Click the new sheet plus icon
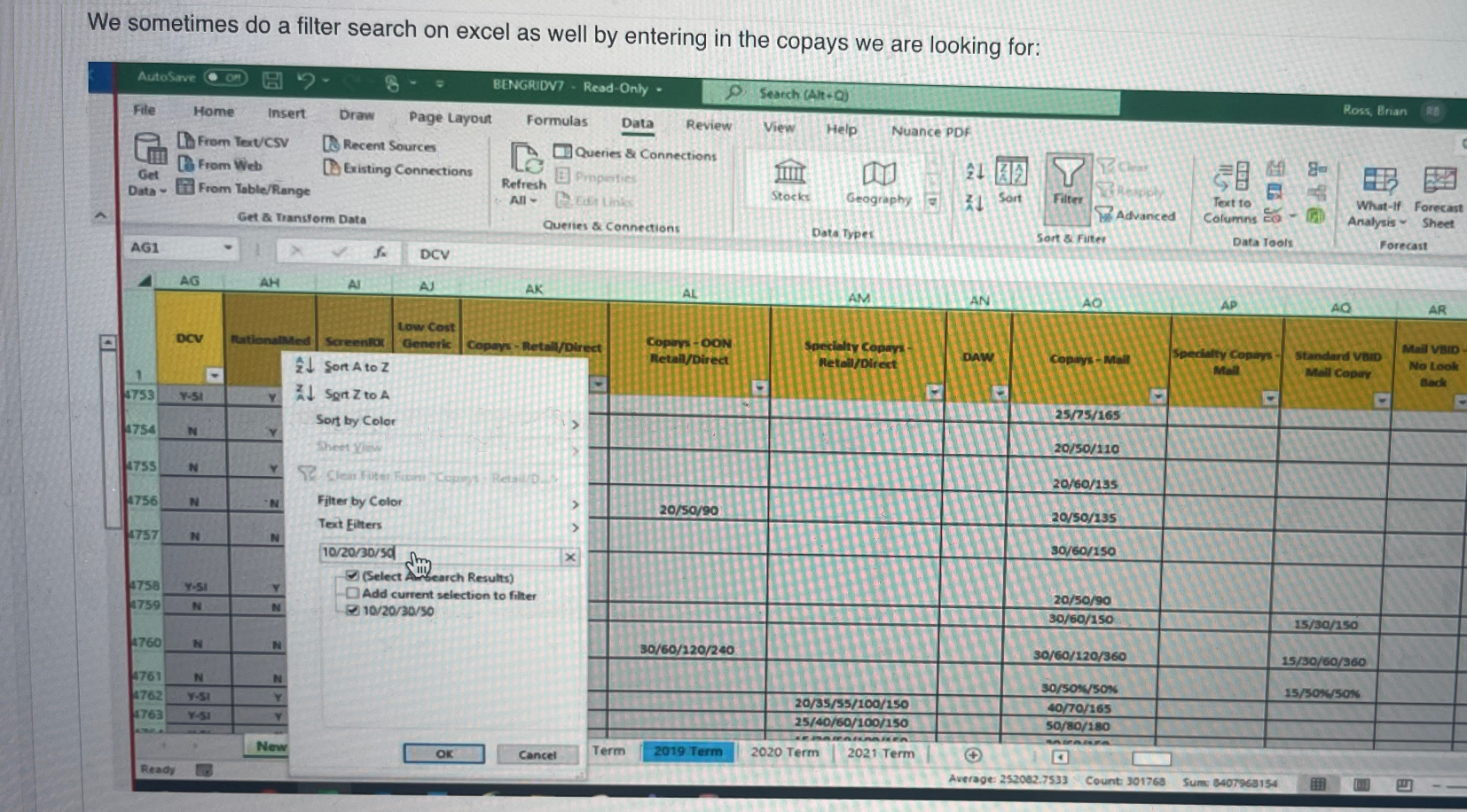Screen dimensions: 1467x812 click(973, 754)
